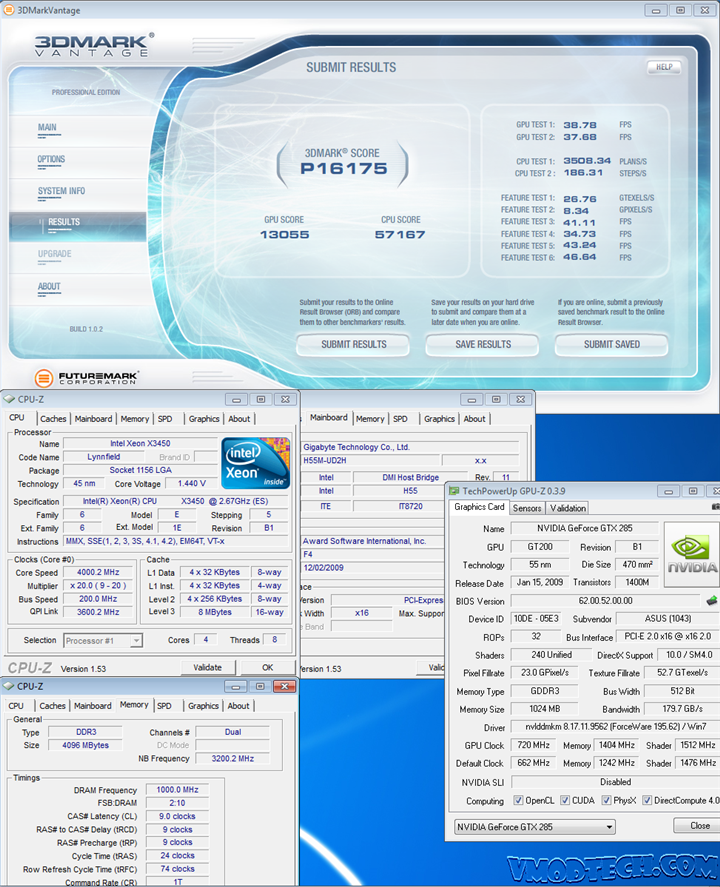Click the CPU score 57167
This screenshot has width=720, height=887.
(400, 234)
